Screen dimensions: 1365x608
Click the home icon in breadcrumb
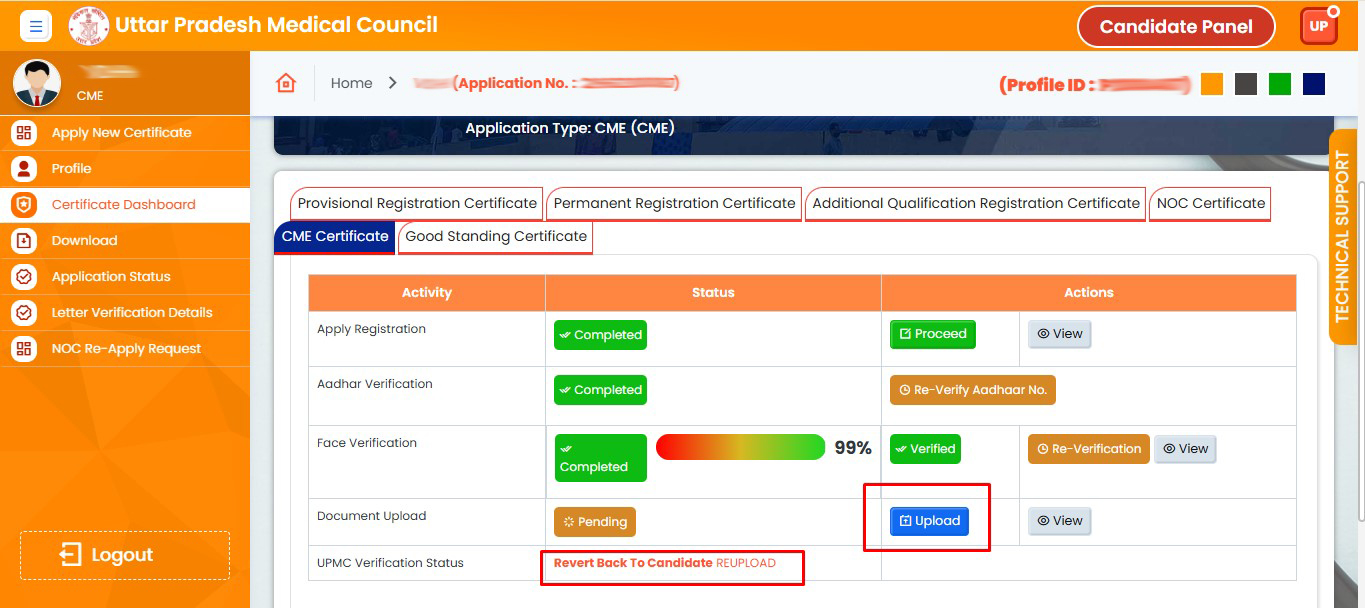[286, 83]
